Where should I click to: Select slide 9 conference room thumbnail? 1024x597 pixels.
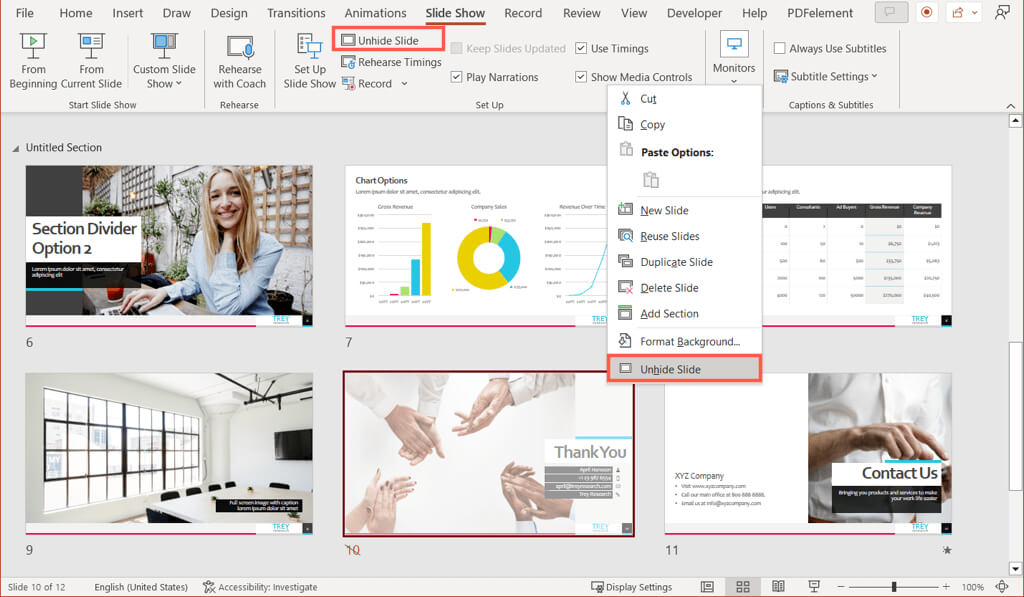pyautogui.click(x=169, y=453)
